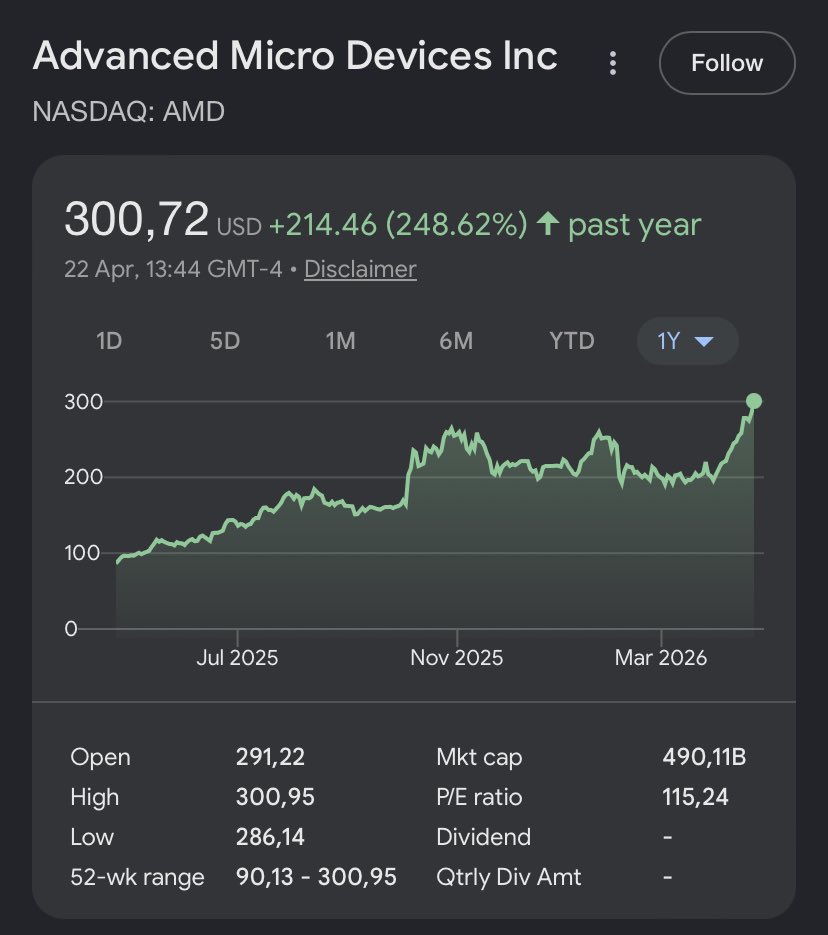Click the 100 y-axis label
Image resolution: width=828 pixels, height=935 pixels.
(82, 553)
